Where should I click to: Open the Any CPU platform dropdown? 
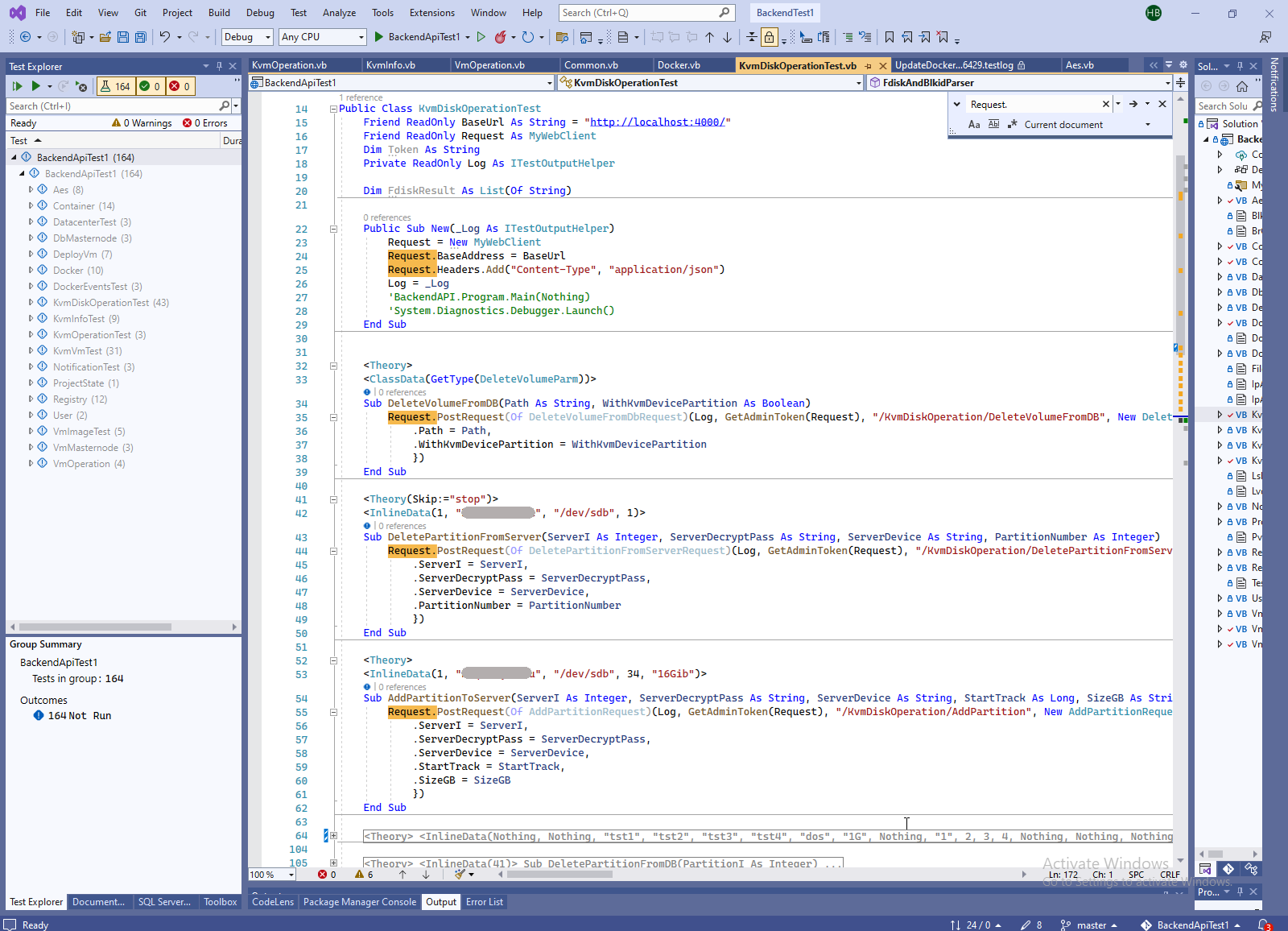[x=322, y=37]
